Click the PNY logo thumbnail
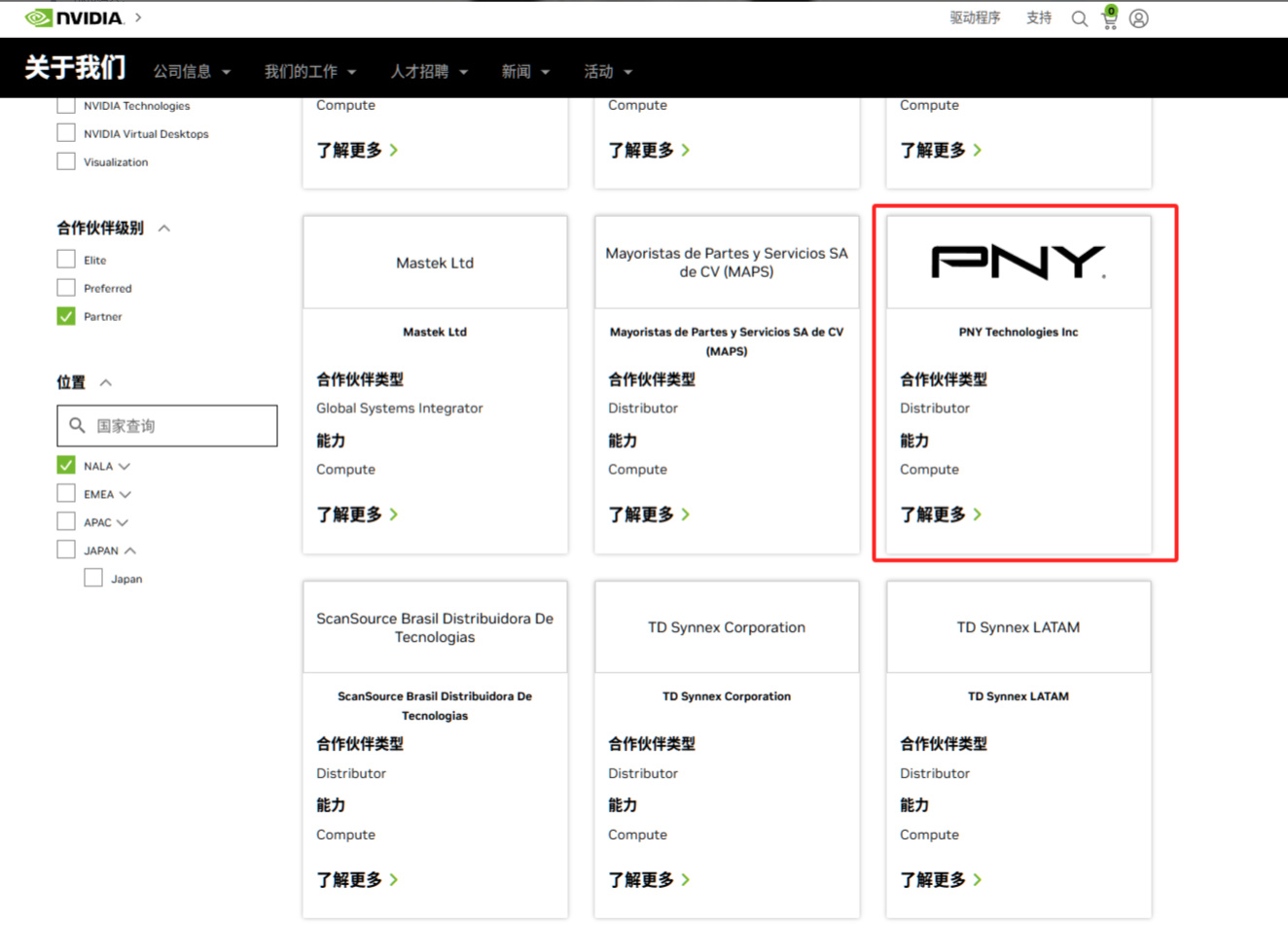This screenshot has width=1288, height=925. [1019, 262]
